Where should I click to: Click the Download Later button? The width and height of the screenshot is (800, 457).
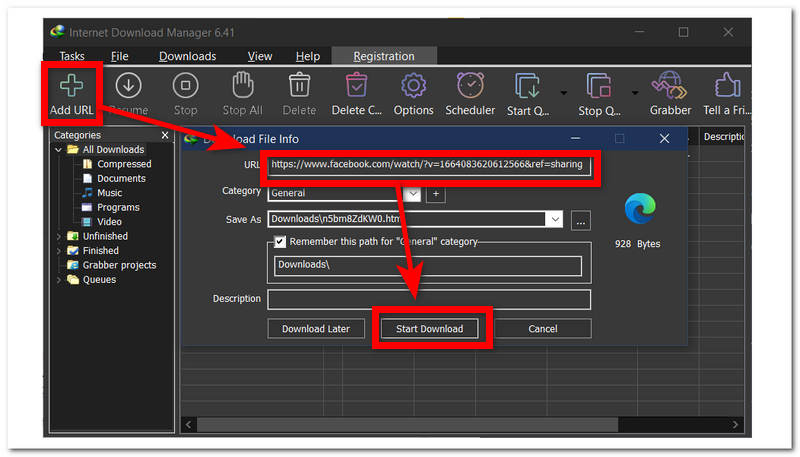click(316, 329)
